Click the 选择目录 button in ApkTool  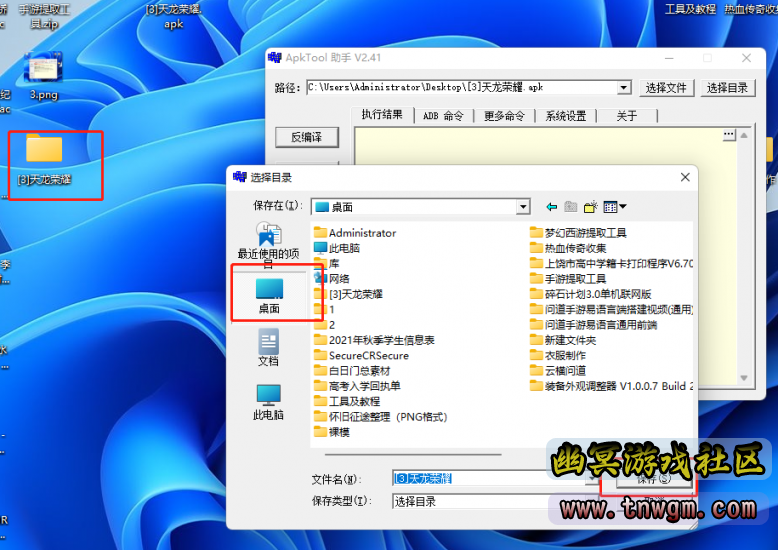[x=727, y=88]
